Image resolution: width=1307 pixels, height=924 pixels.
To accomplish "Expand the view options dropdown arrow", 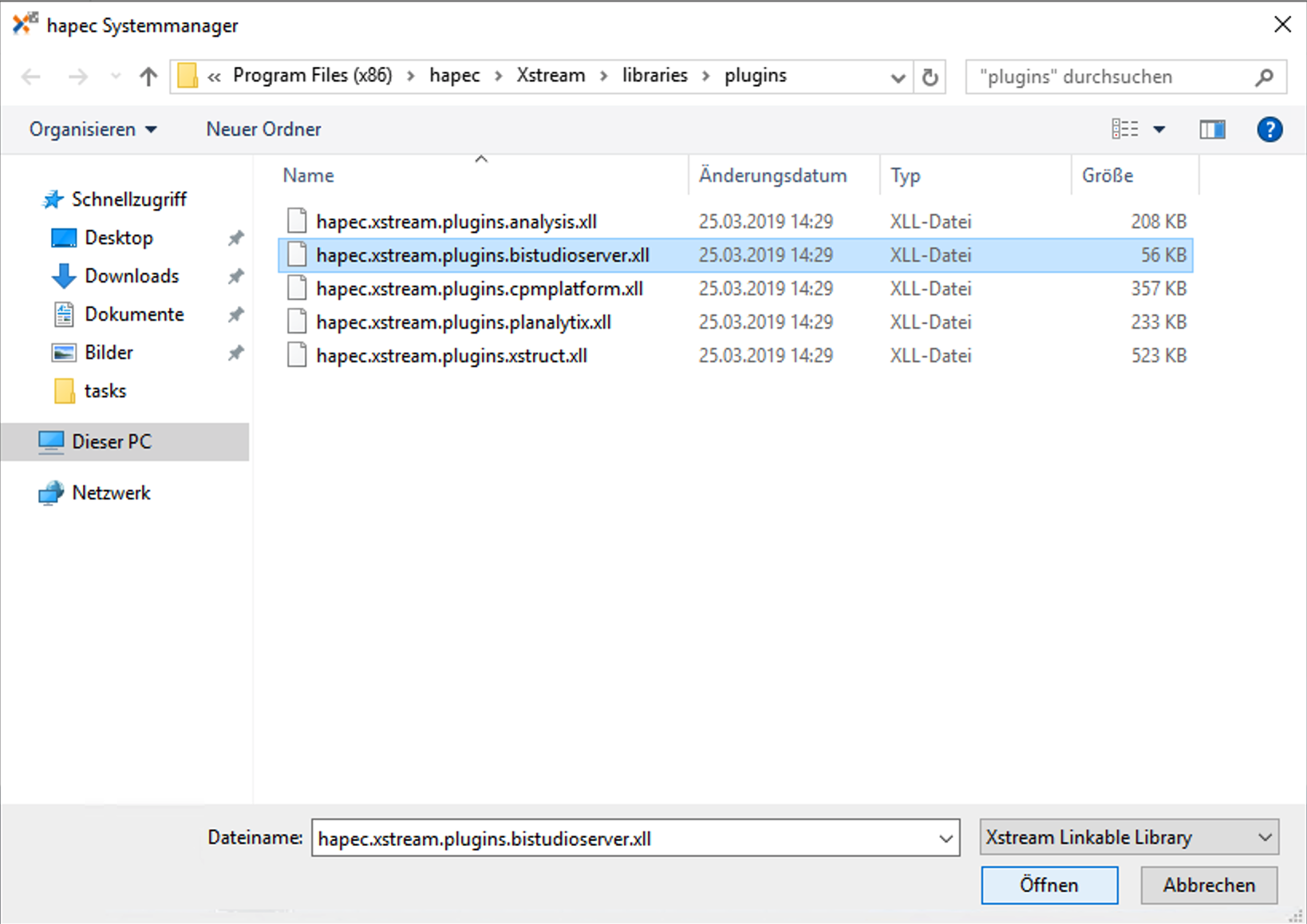I will click(1159, 129).
